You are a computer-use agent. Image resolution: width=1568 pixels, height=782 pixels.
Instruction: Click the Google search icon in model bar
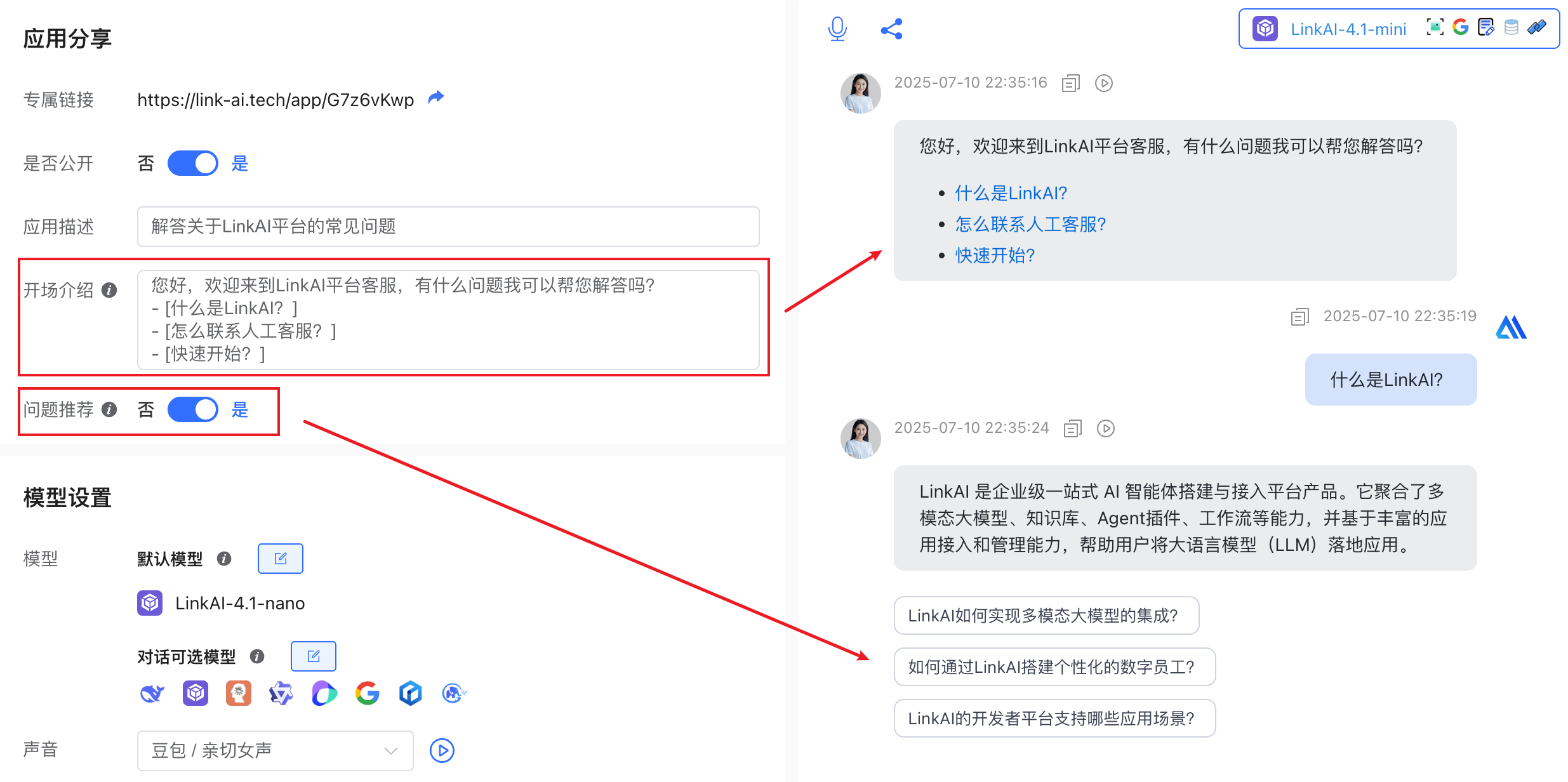click(1461, 27)
